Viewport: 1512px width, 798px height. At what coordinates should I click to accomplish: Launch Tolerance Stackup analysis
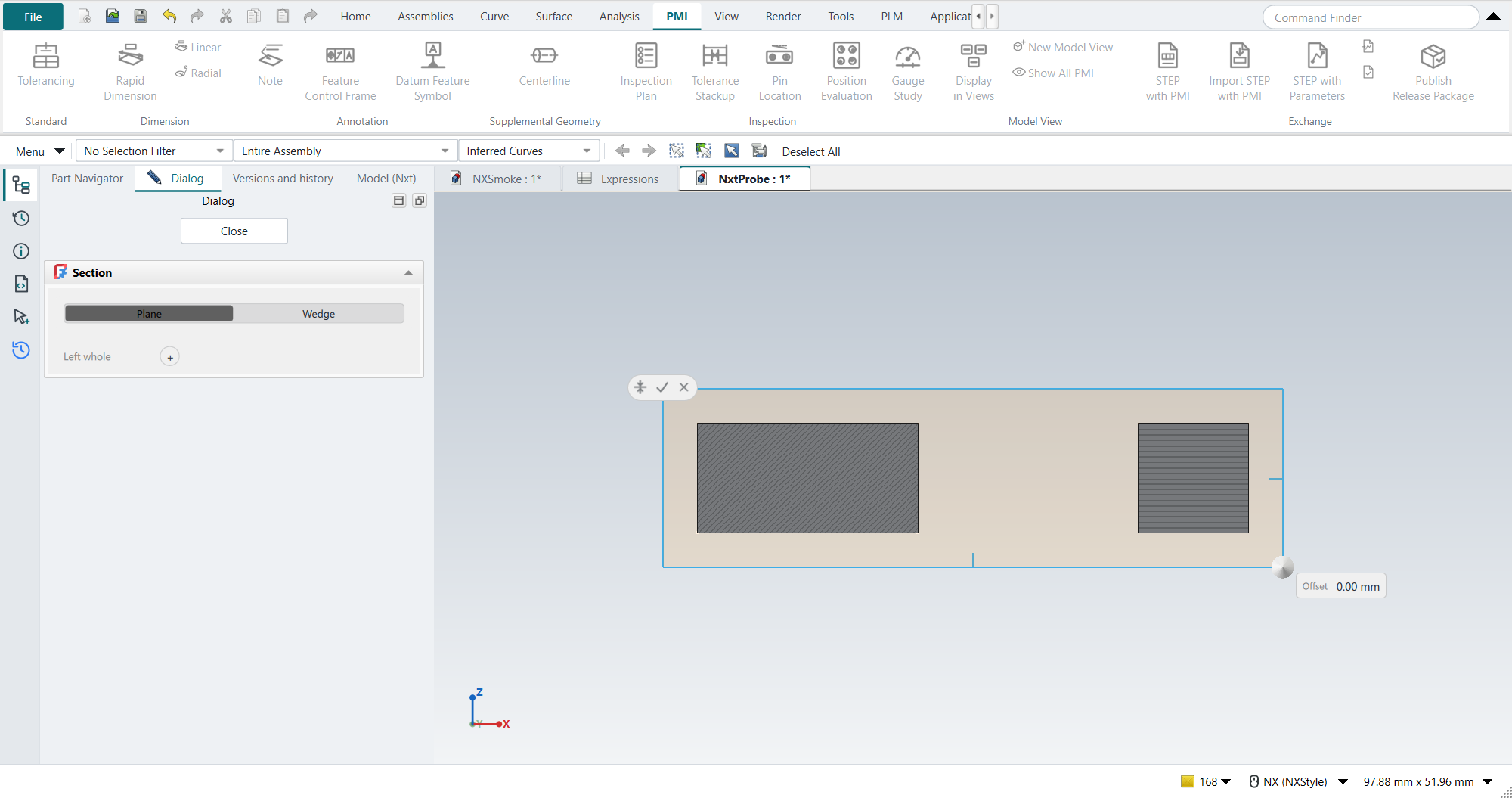[714, 72]
